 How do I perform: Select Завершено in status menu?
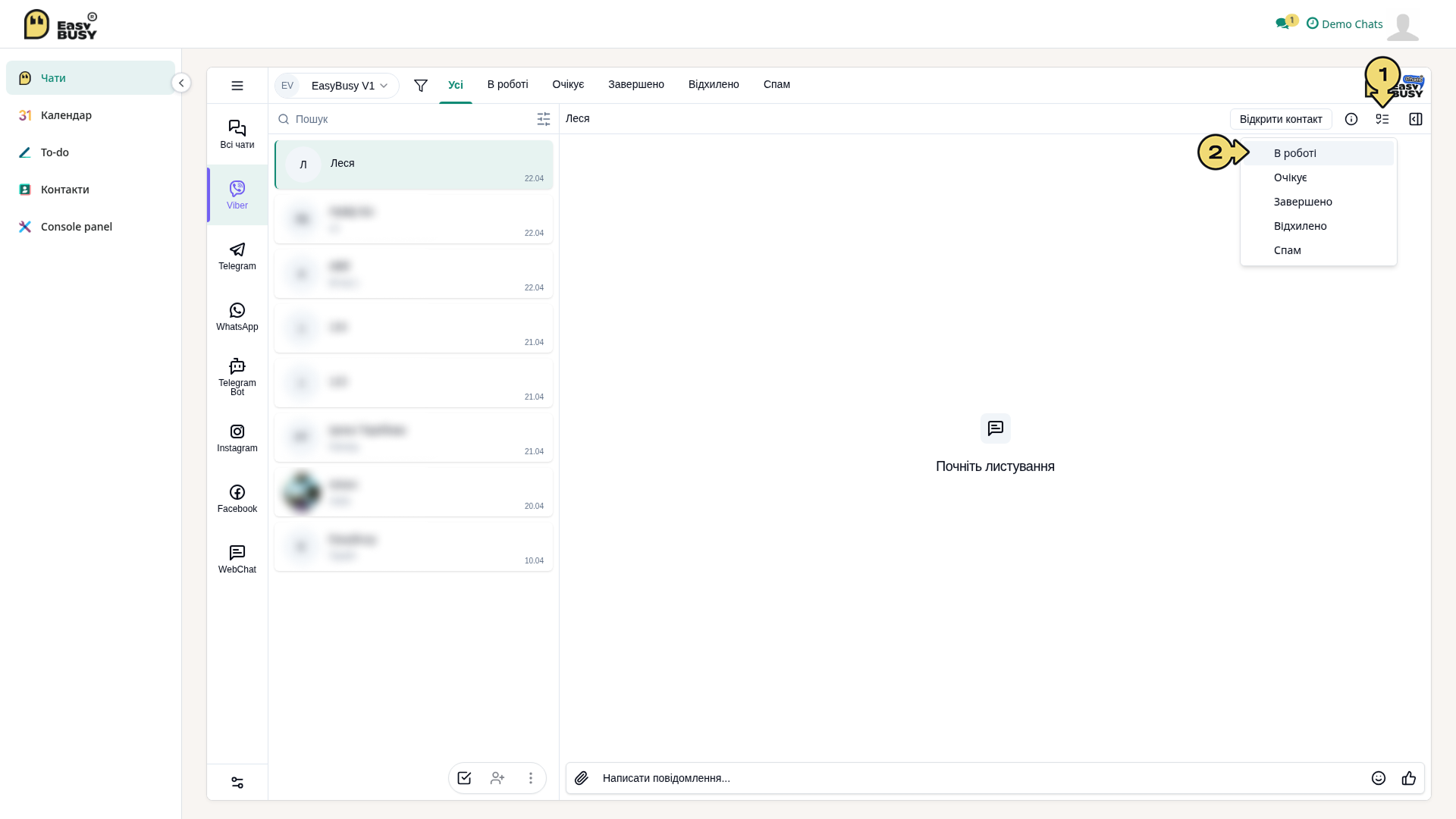[x=1319, y=202]
